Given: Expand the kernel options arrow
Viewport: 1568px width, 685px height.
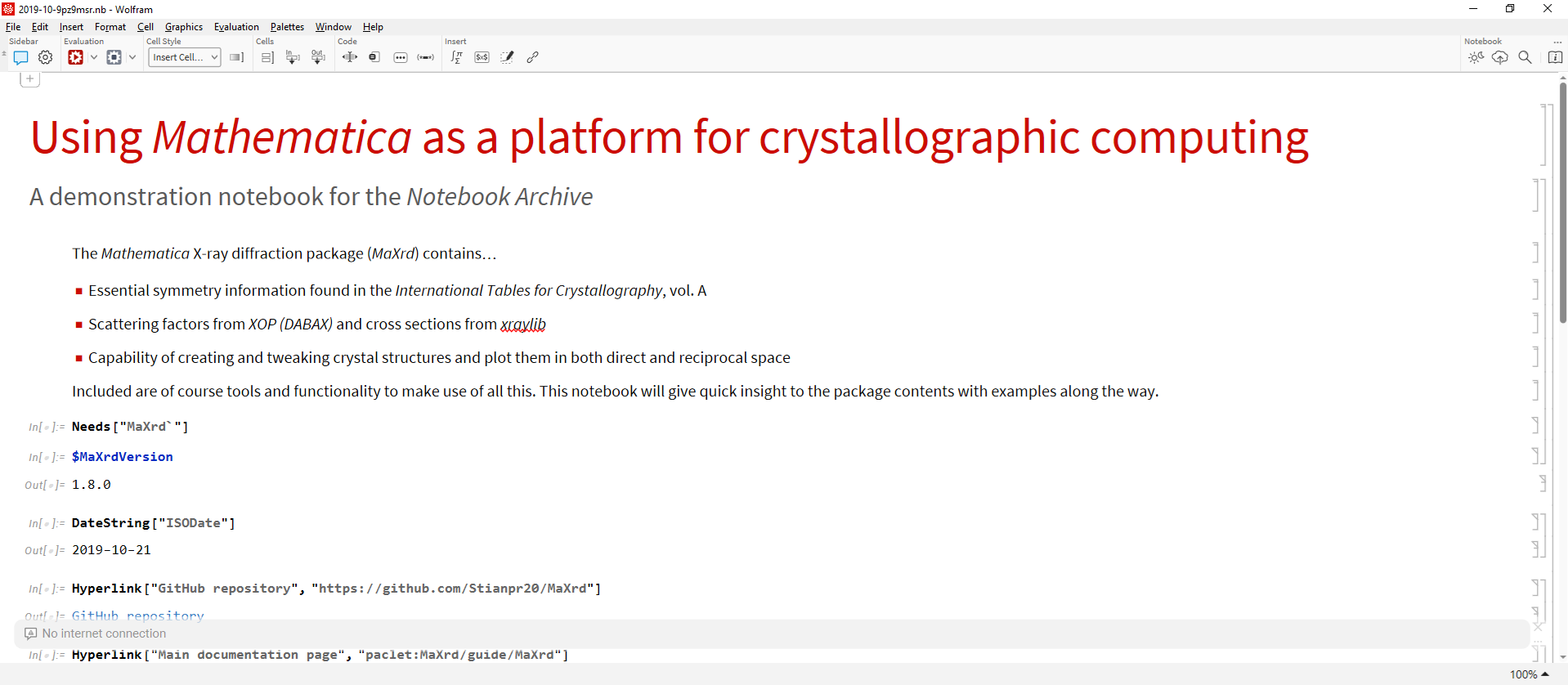Looking at the screenshot, I should point(132,57).
